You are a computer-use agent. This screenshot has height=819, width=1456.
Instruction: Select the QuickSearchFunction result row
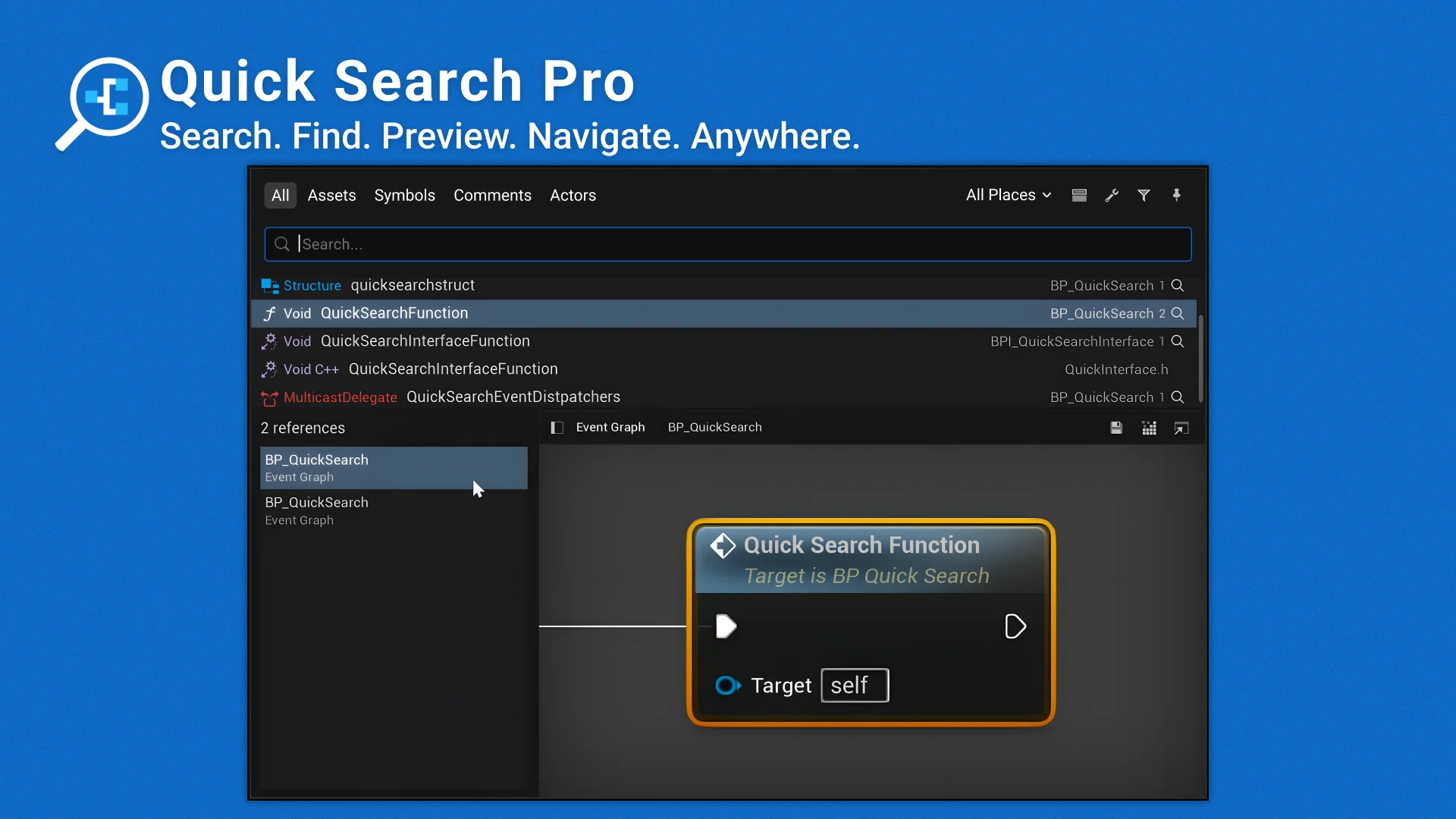pos(723,313)
